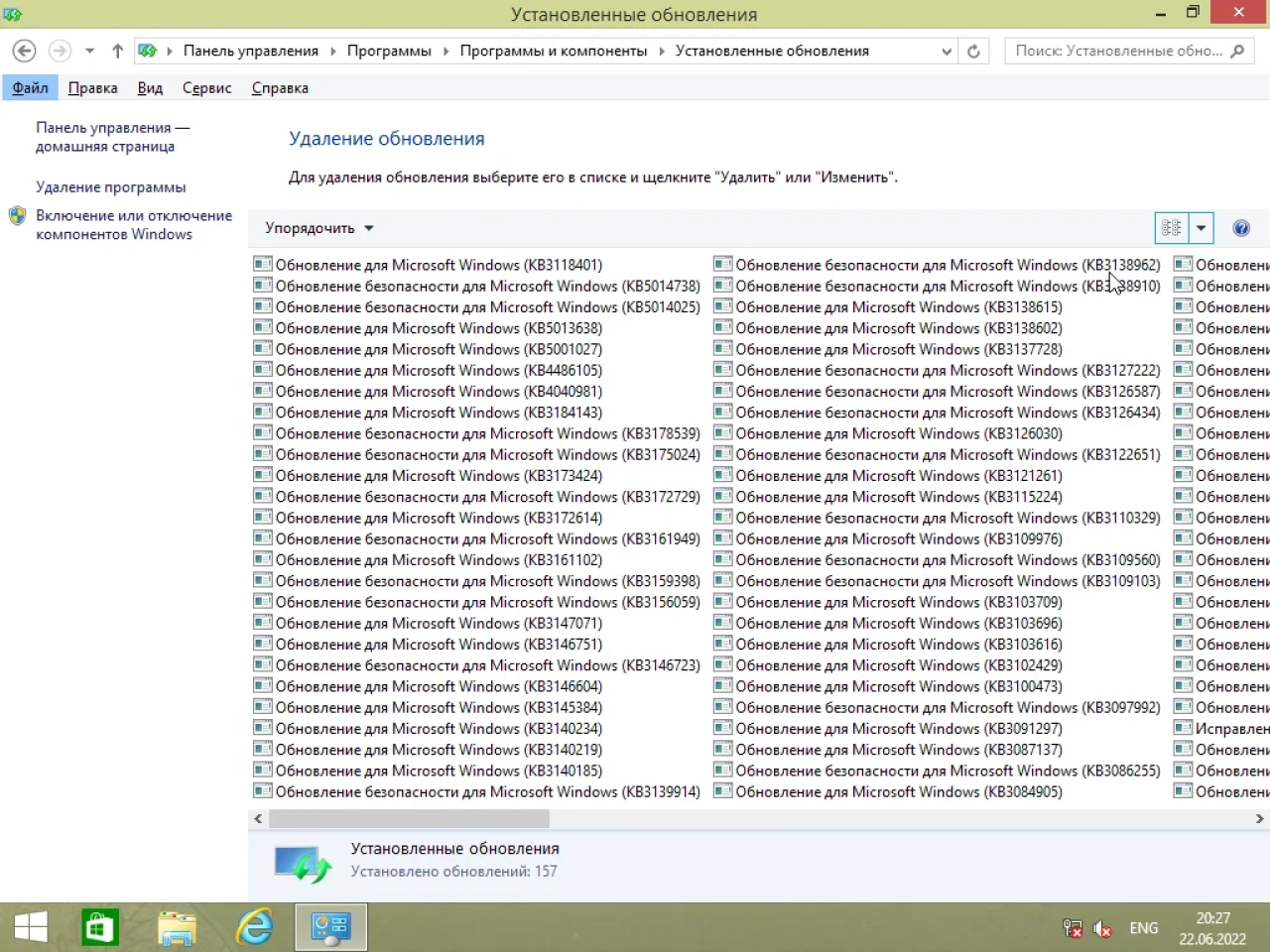Select update KB3138615
Image resolution: width=1270 pixels, height=952 pixels.
point(889,306)
